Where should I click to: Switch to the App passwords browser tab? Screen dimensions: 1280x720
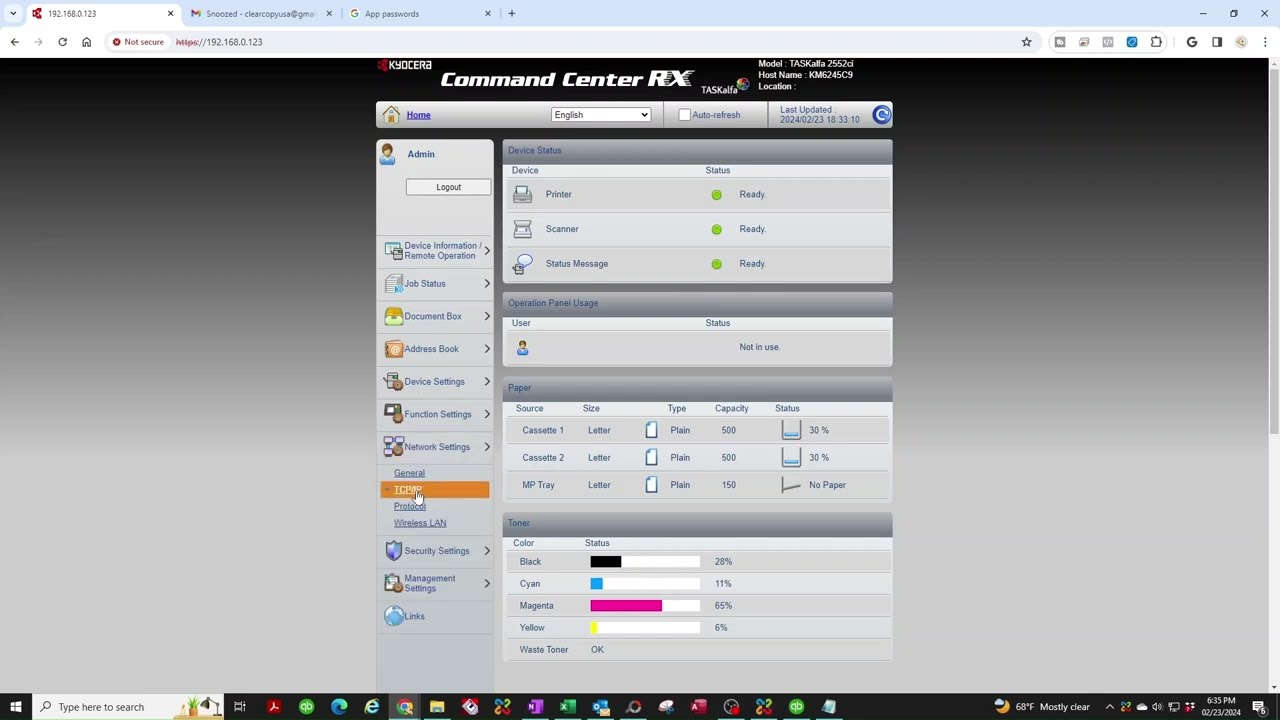pyautogui.click(x=420, y=14)
